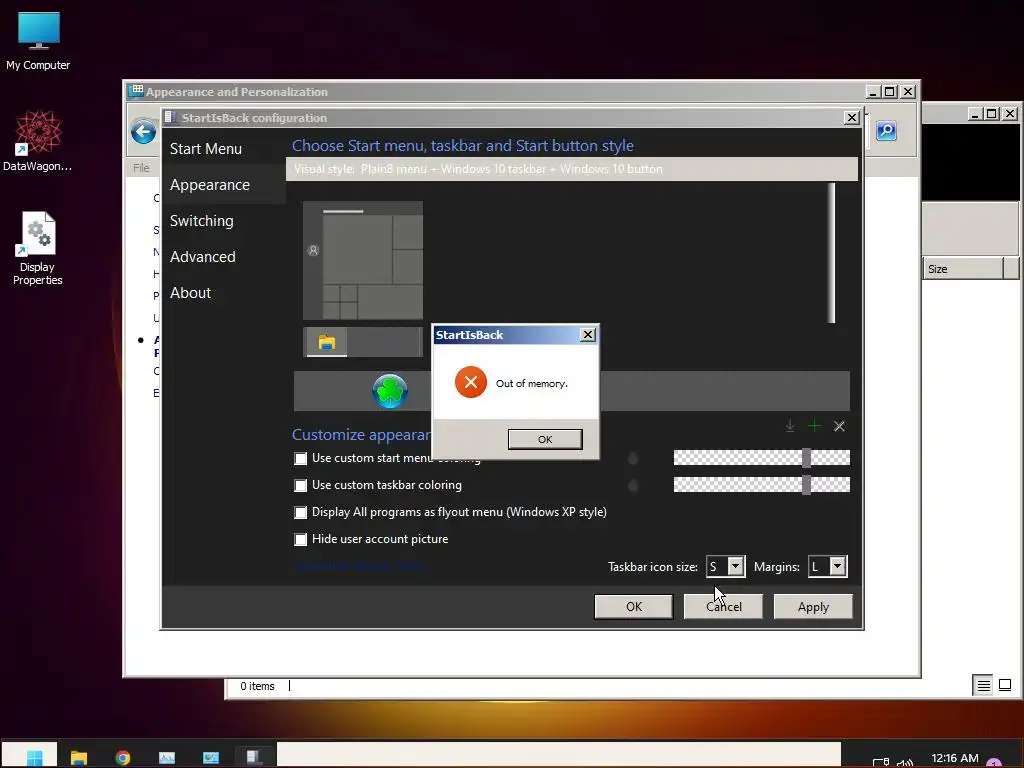Pick the taskbar color droplet

pos(633,485)
